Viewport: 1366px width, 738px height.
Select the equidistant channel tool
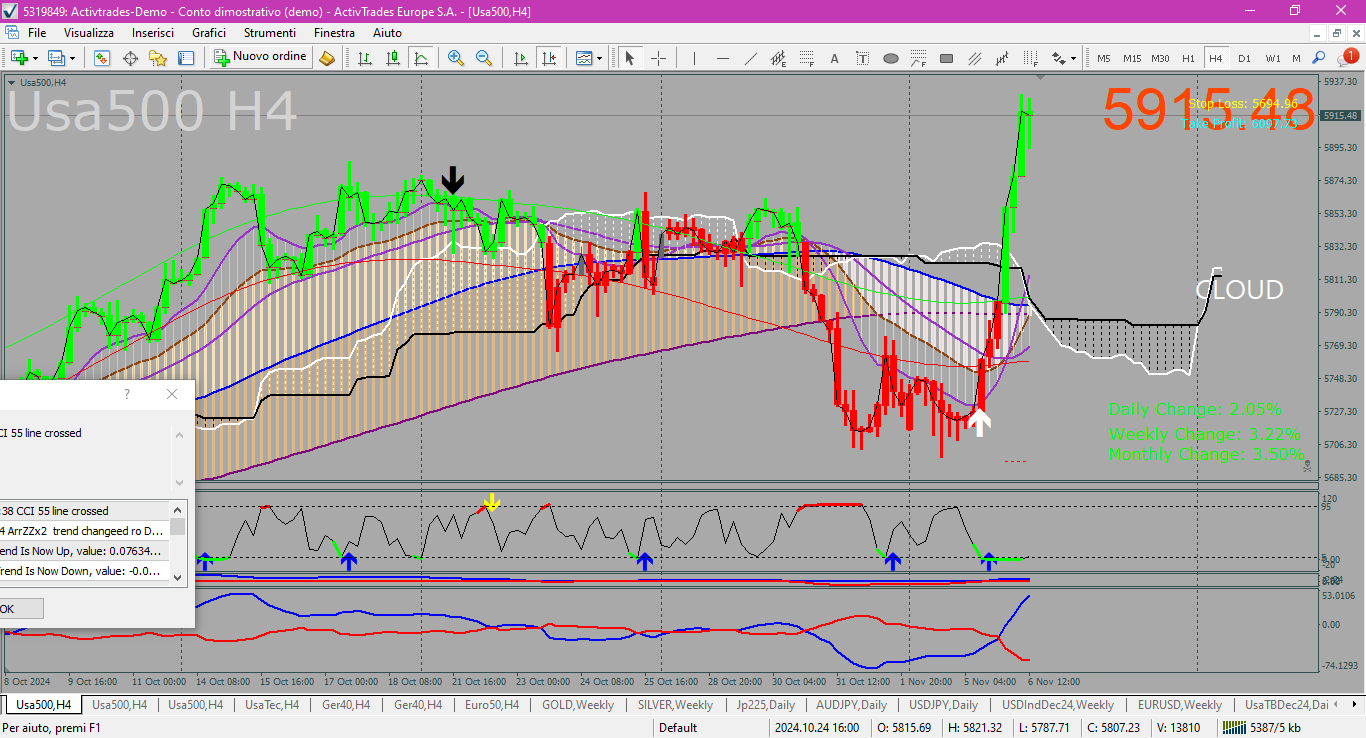click(779, 58)
